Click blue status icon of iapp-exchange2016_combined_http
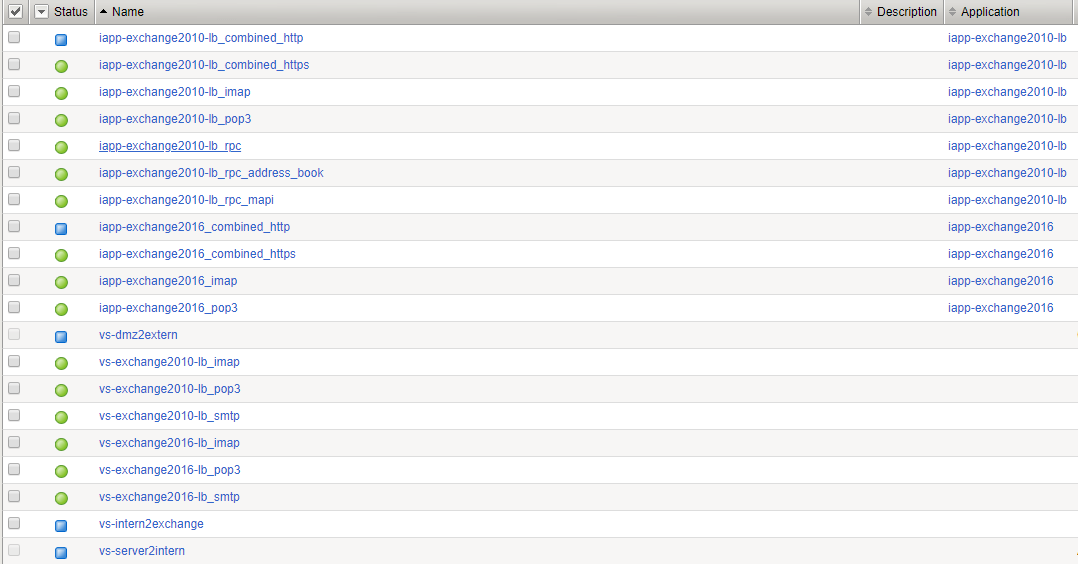This screenshot has width=1078, height=564. (x=61, y=228)
